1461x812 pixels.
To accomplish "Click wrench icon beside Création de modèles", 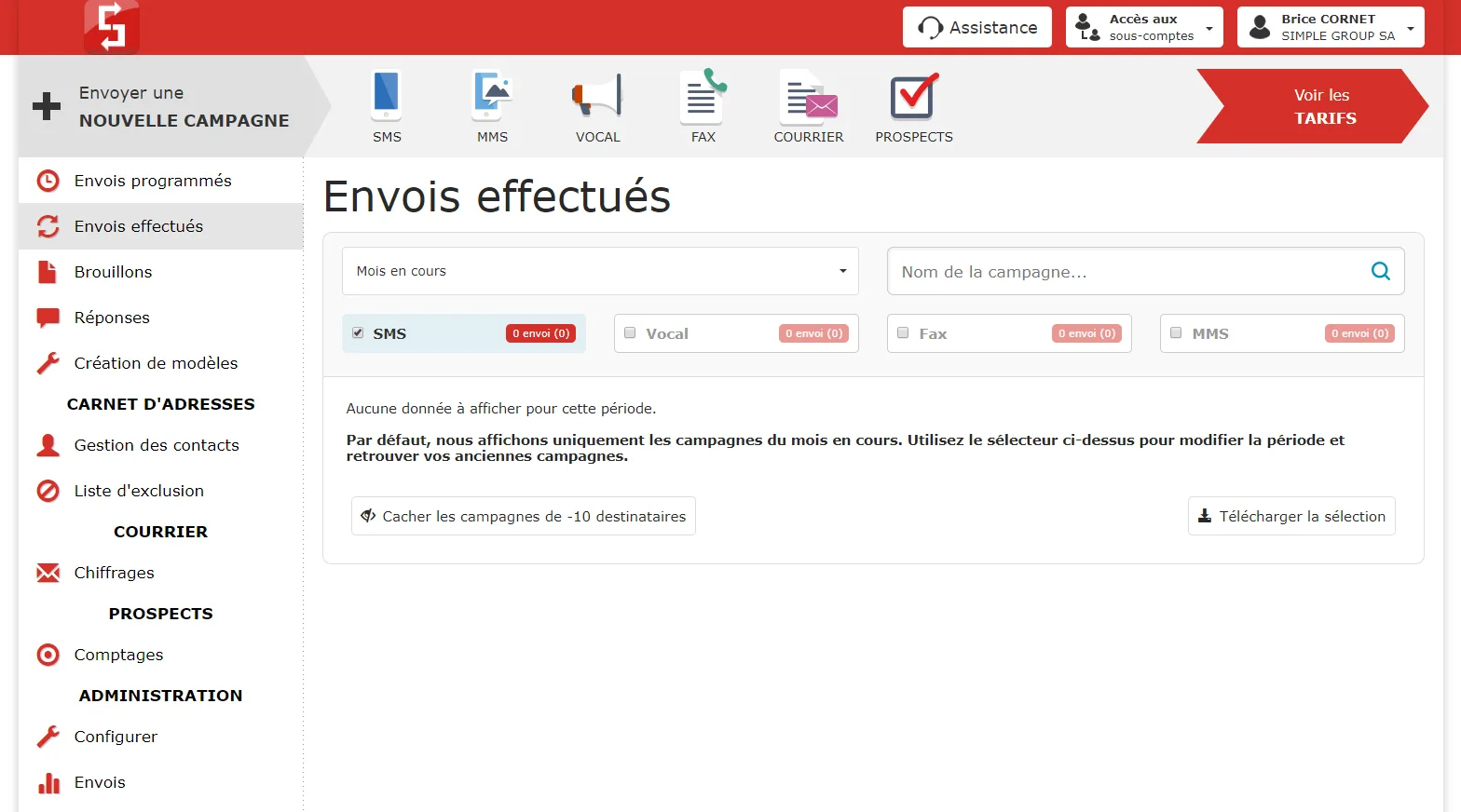I will coord(48,363).
